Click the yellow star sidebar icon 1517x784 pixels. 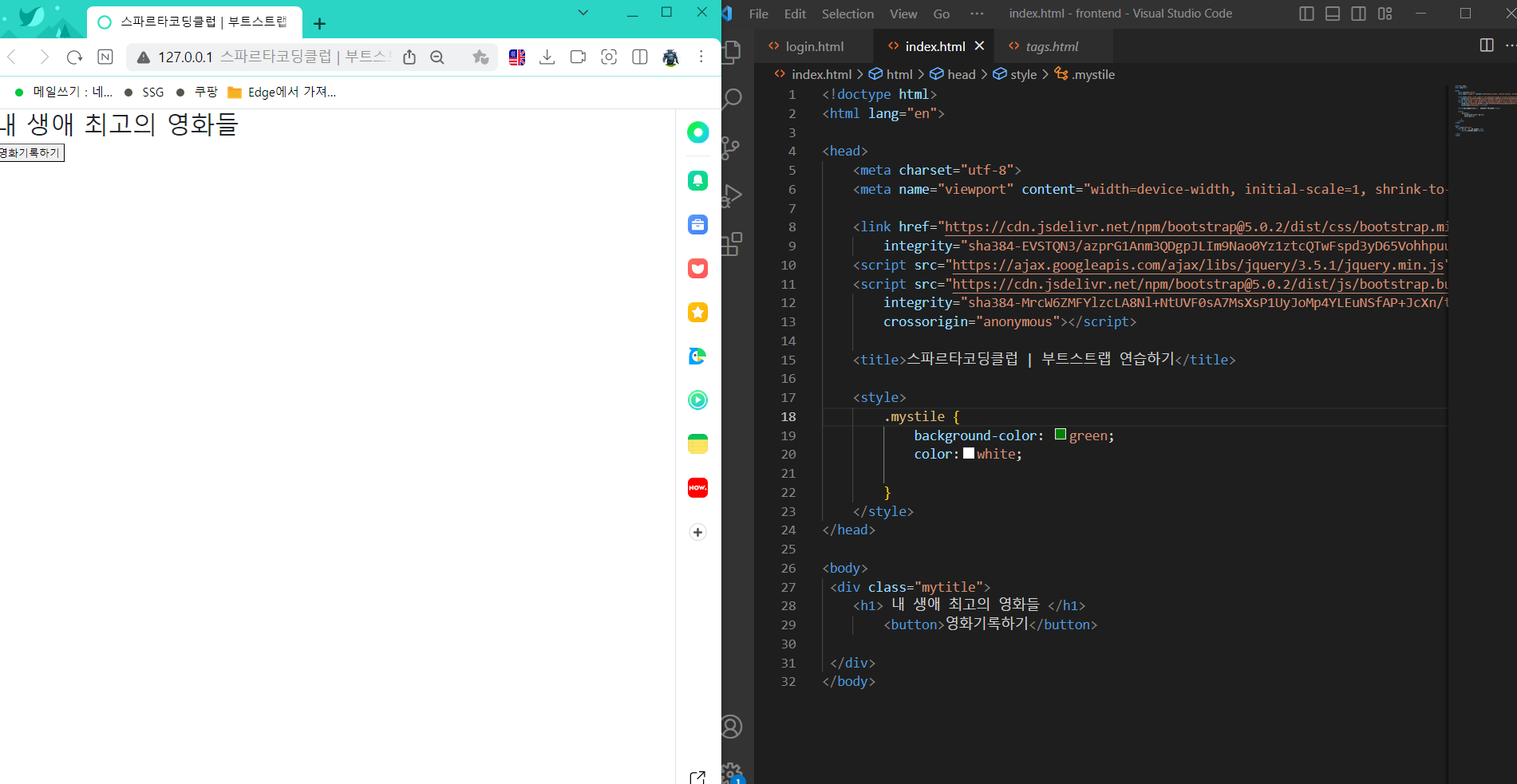[x=698, y=313]
